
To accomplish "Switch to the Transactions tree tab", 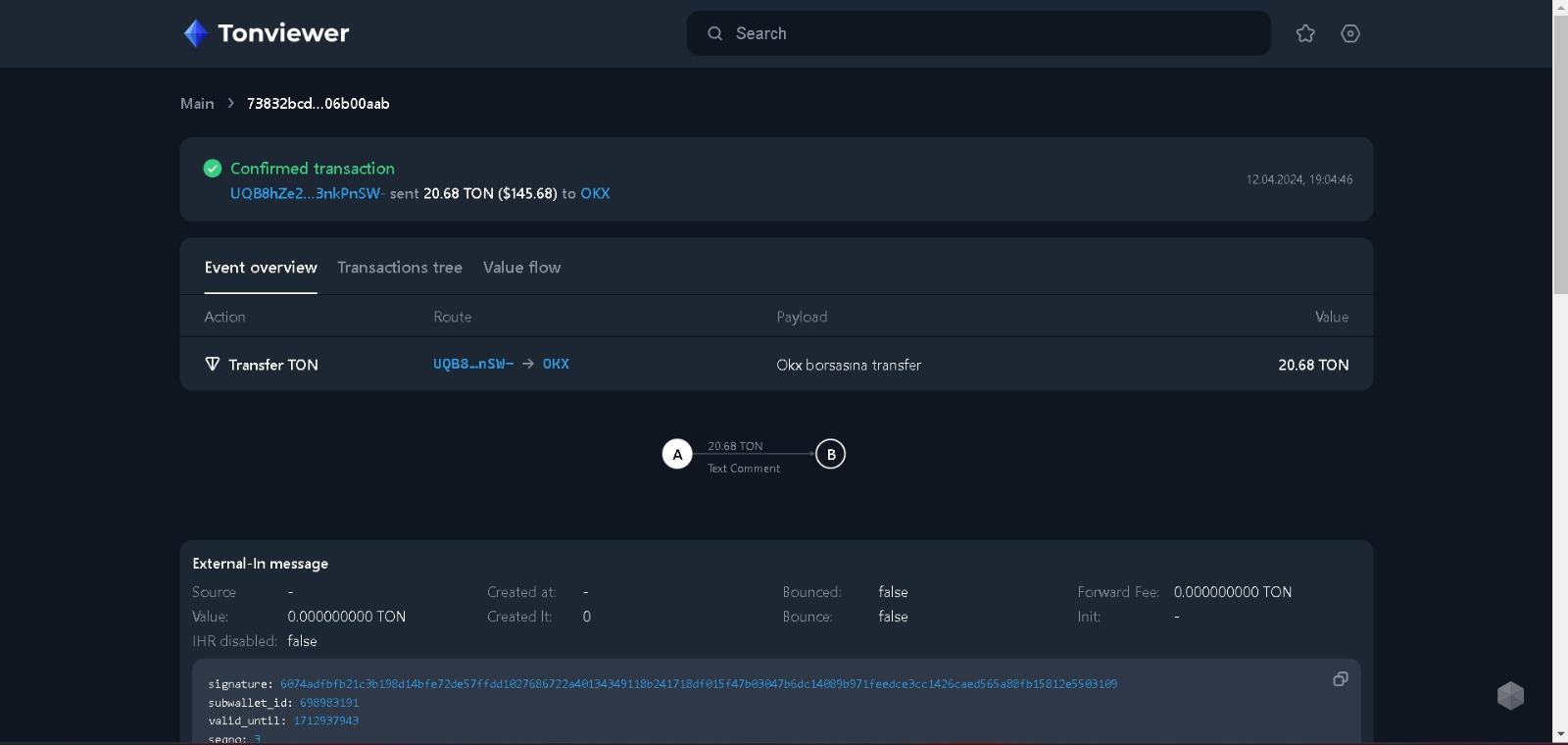I will pyautogui.click(x=400, y=268).
